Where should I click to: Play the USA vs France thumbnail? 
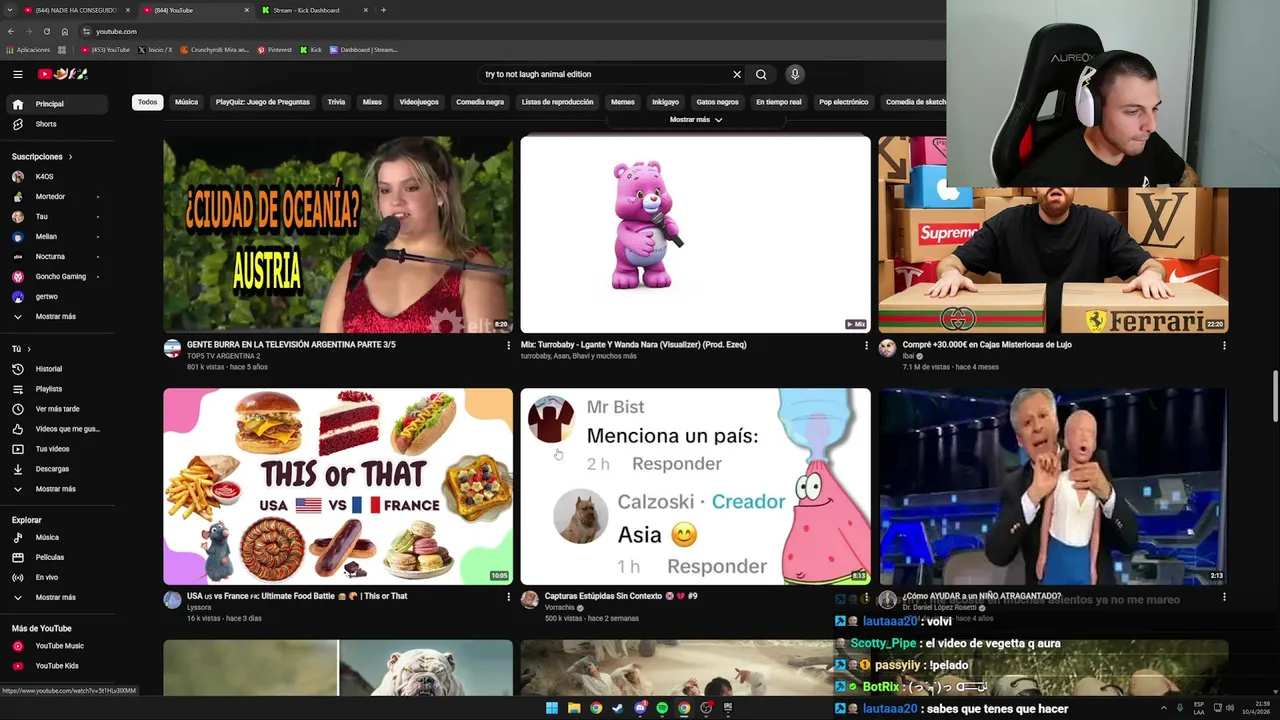pyautogui.click(x=338, y=486)
